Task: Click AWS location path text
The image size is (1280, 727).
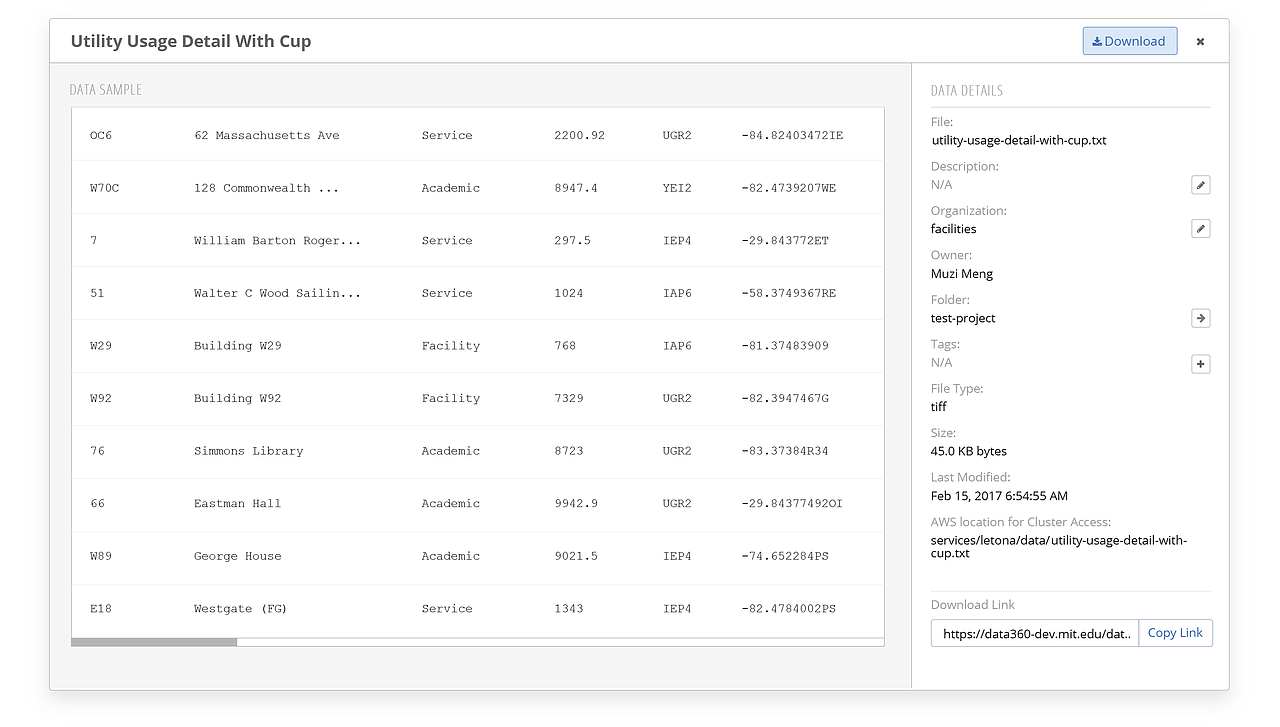Action: 1059,546
